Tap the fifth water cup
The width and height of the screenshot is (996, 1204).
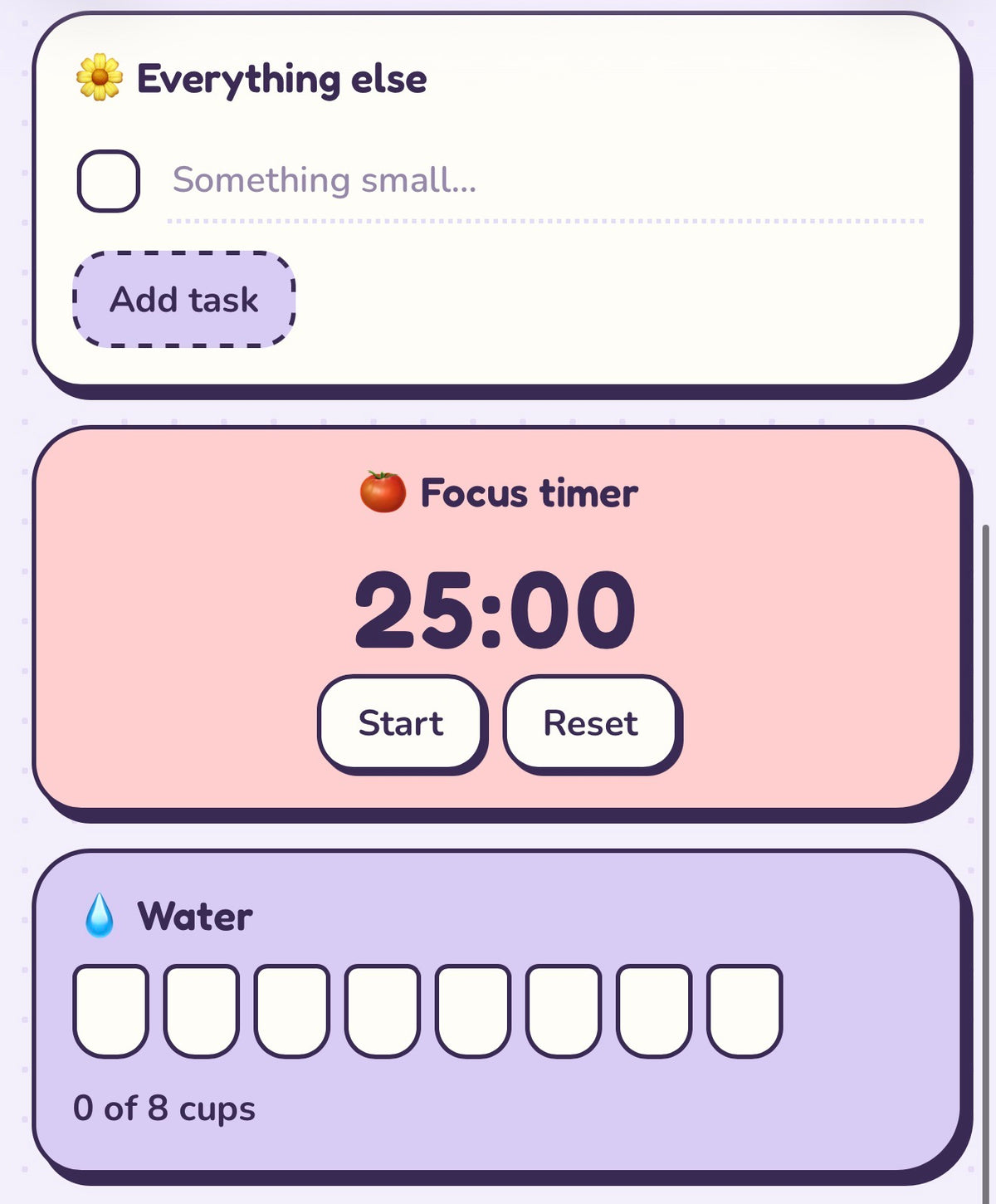click(x=473, y=1011)
